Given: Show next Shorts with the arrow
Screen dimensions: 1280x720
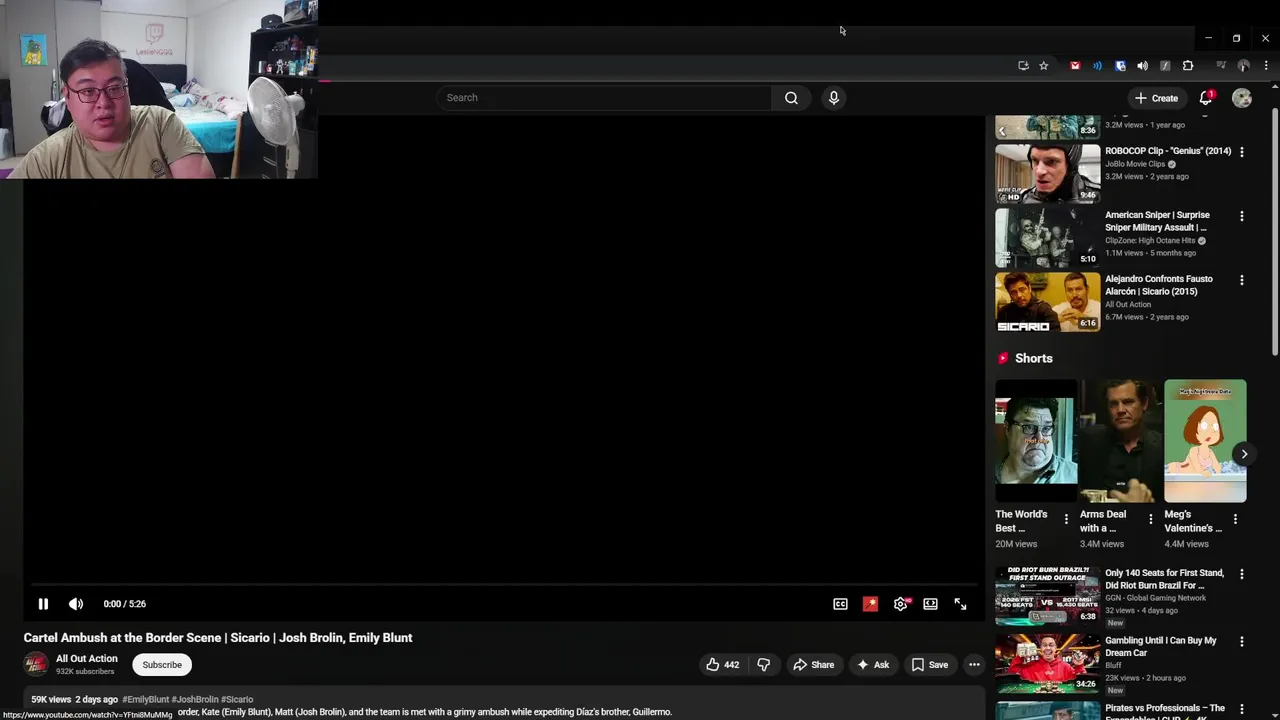Looking at the screenshot, I should click(x=1244, y=454).
